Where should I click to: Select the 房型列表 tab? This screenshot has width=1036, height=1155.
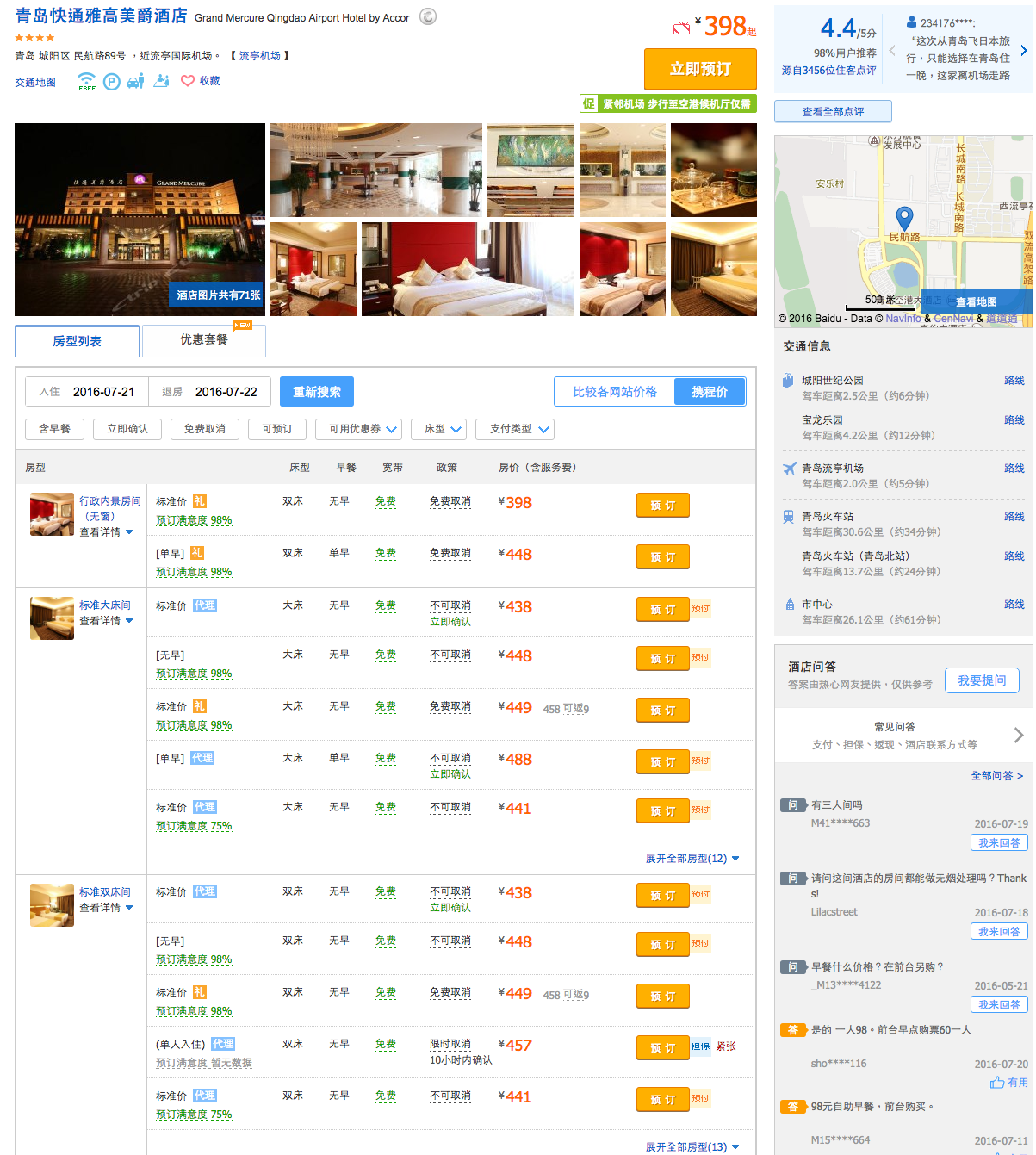78,341
